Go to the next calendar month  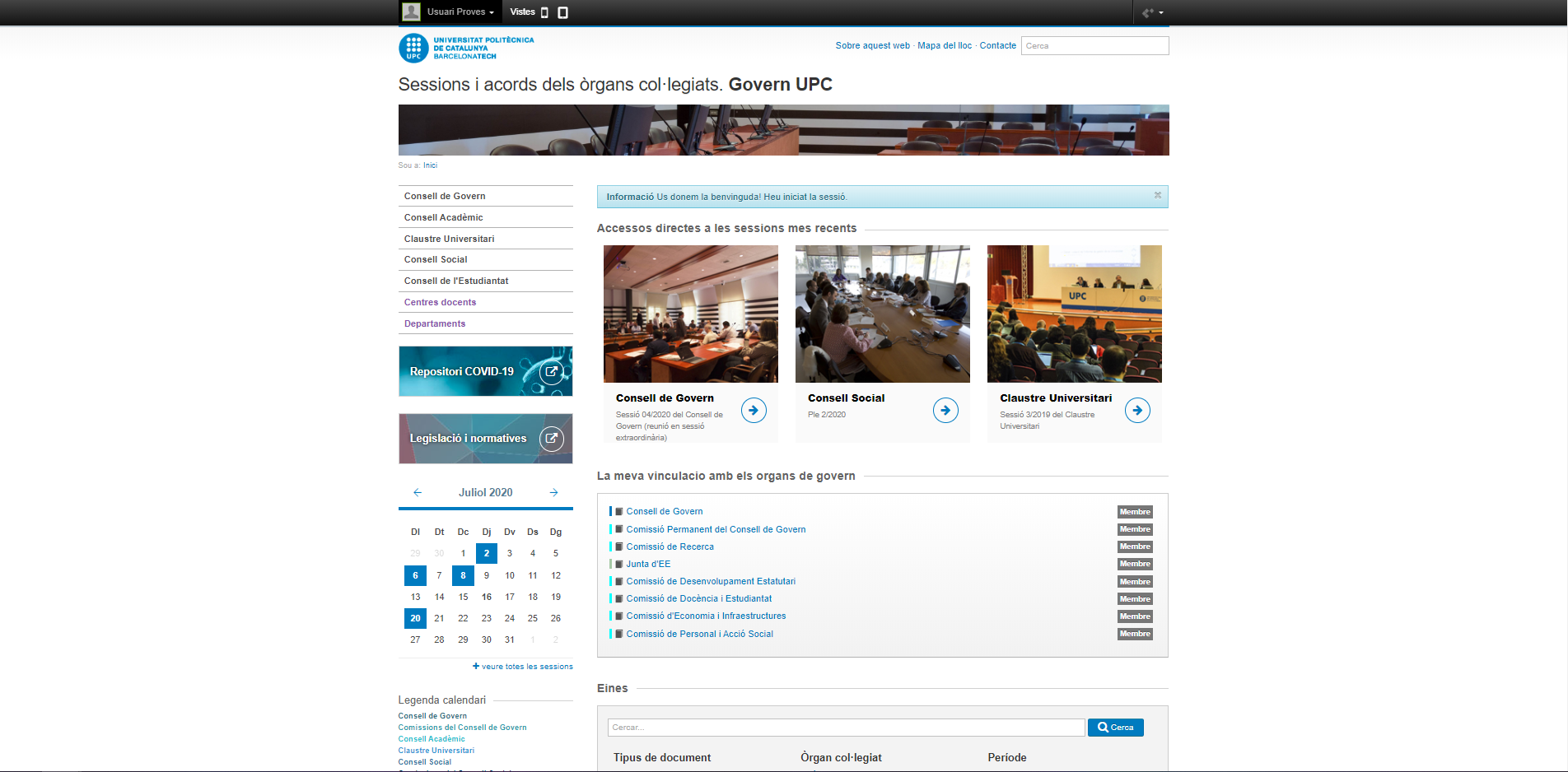click(x=553, y=492)
